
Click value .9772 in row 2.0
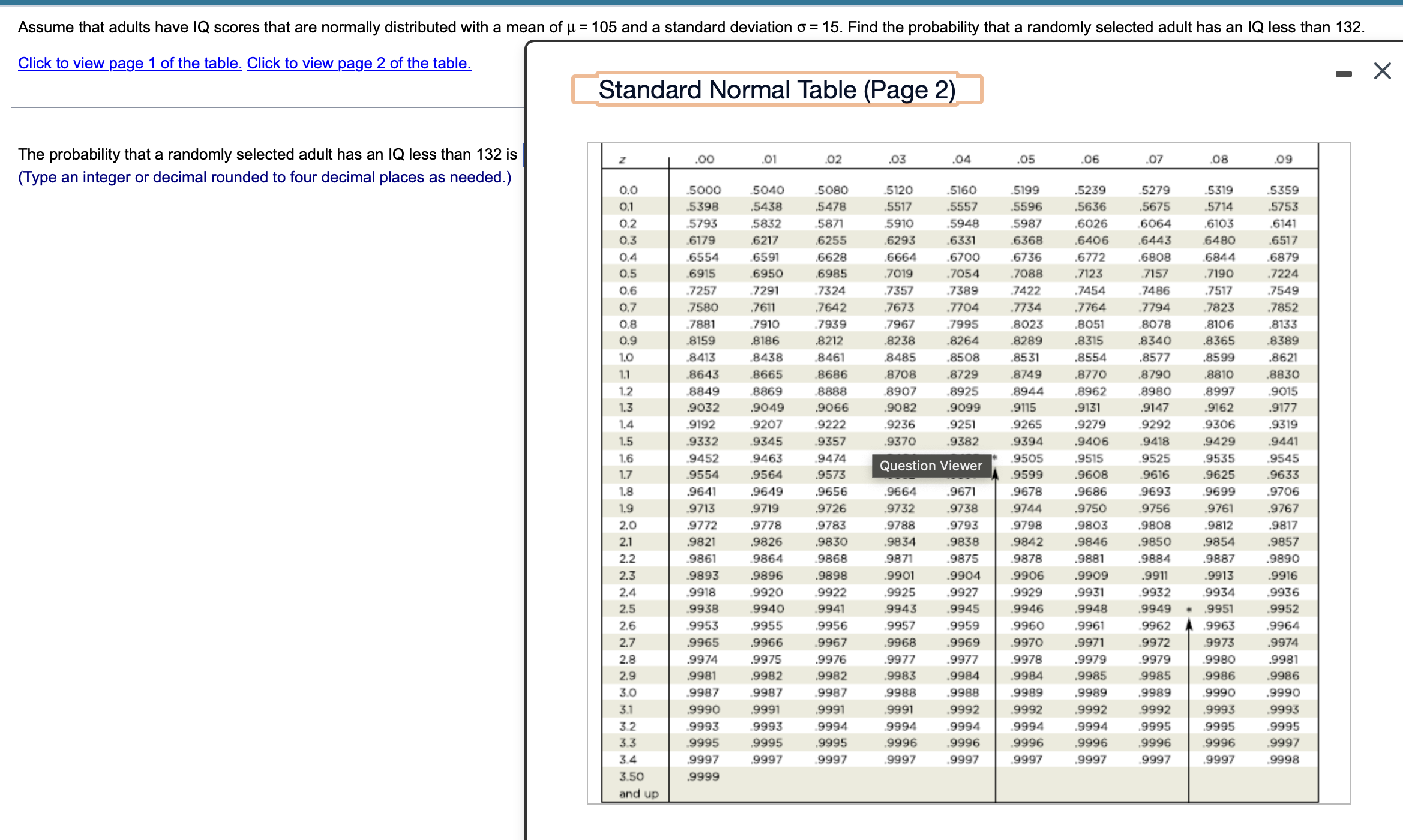(702, 525)
